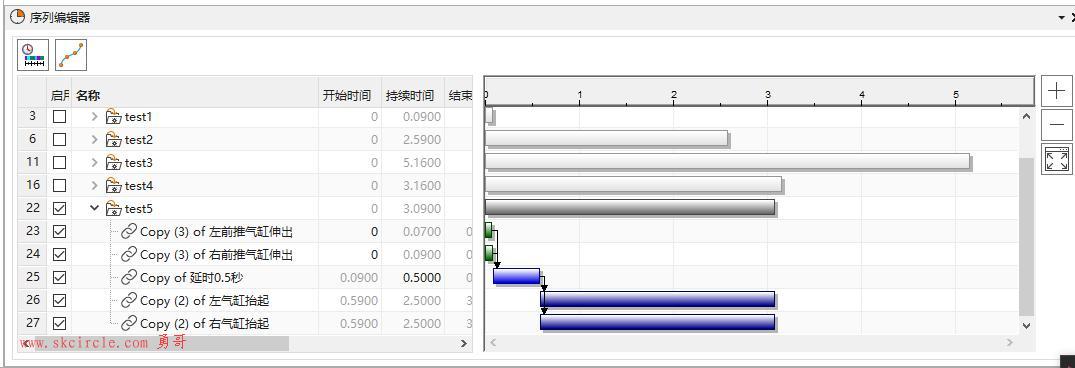Click the test3 folder icon
This screenshot has width=1075, height=368.
(113, 162)
